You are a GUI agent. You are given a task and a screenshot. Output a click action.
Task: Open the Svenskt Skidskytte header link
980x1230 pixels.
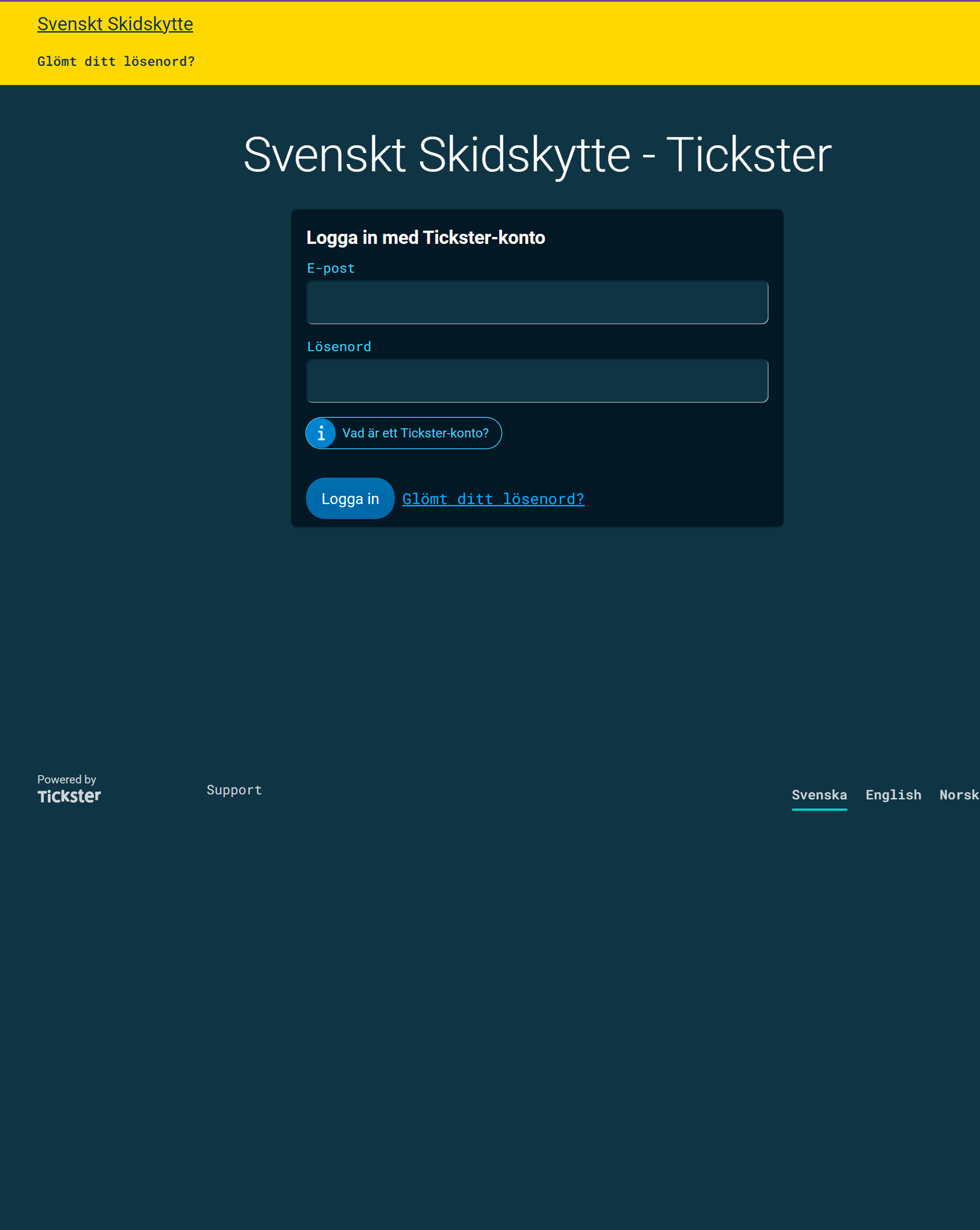115,24
